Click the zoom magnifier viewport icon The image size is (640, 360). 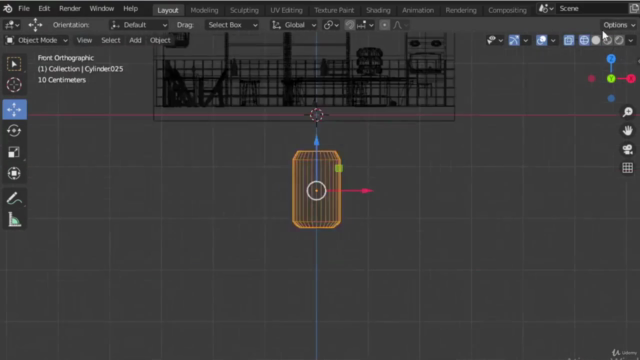pos(627,112)
